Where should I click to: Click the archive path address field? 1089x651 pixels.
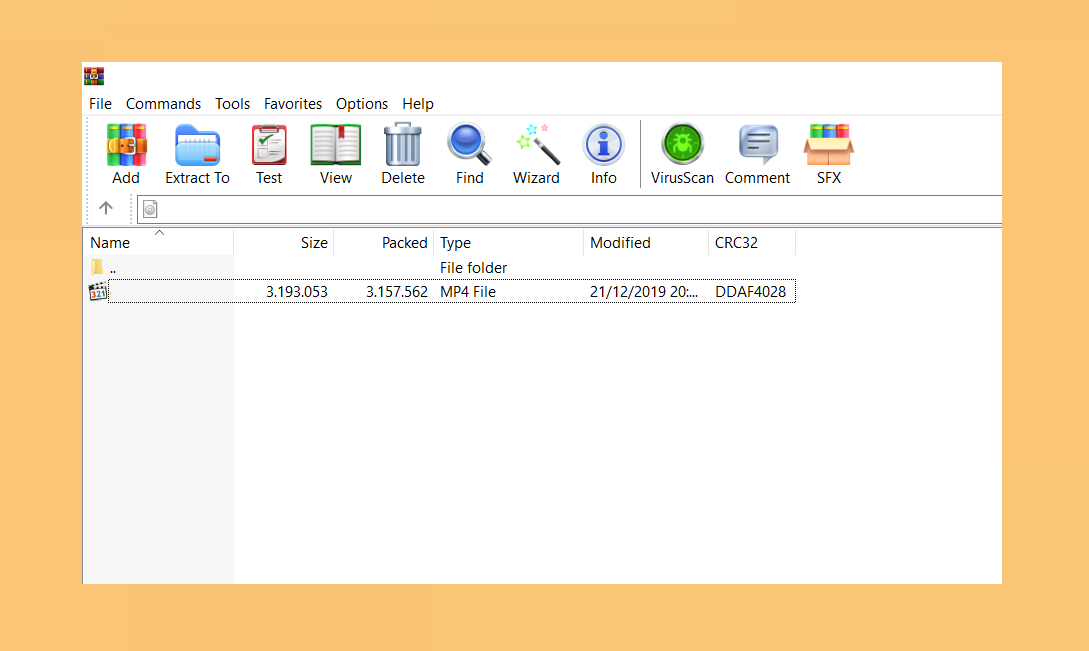(x=569, y=209)
